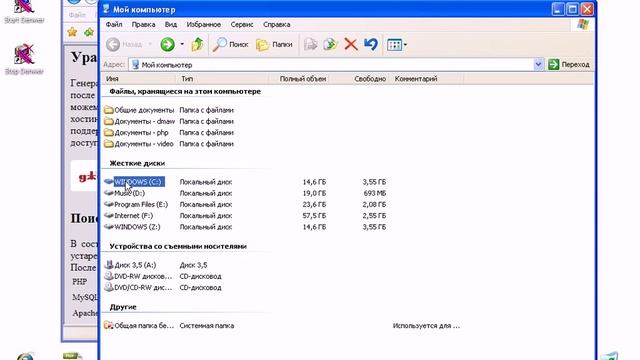Open the Избранное menu
The image size is (640, 360).
pyautogui.click(x=204, y=24)
